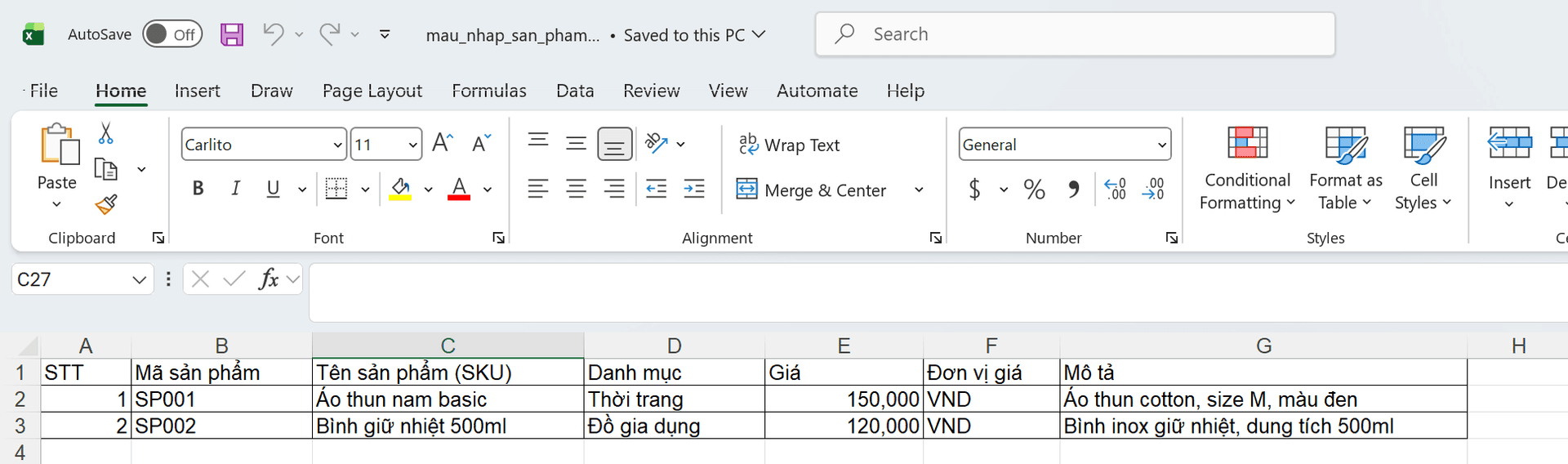Switch to the Page Layout tab

pos(372,91)
